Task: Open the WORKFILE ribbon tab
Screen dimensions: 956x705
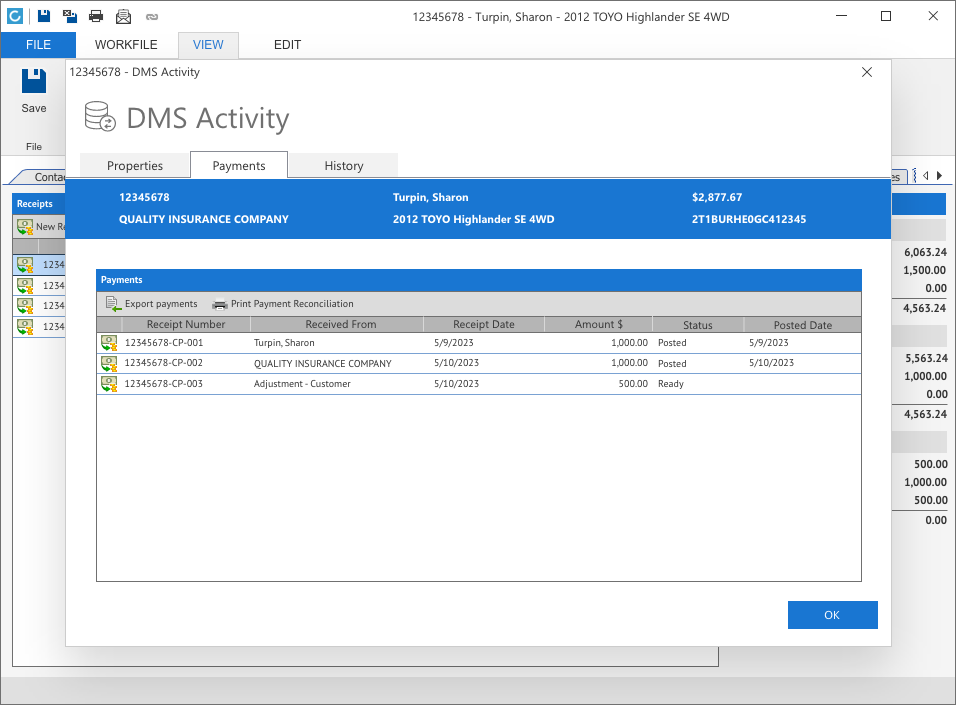Action: [x=126, y=45]
